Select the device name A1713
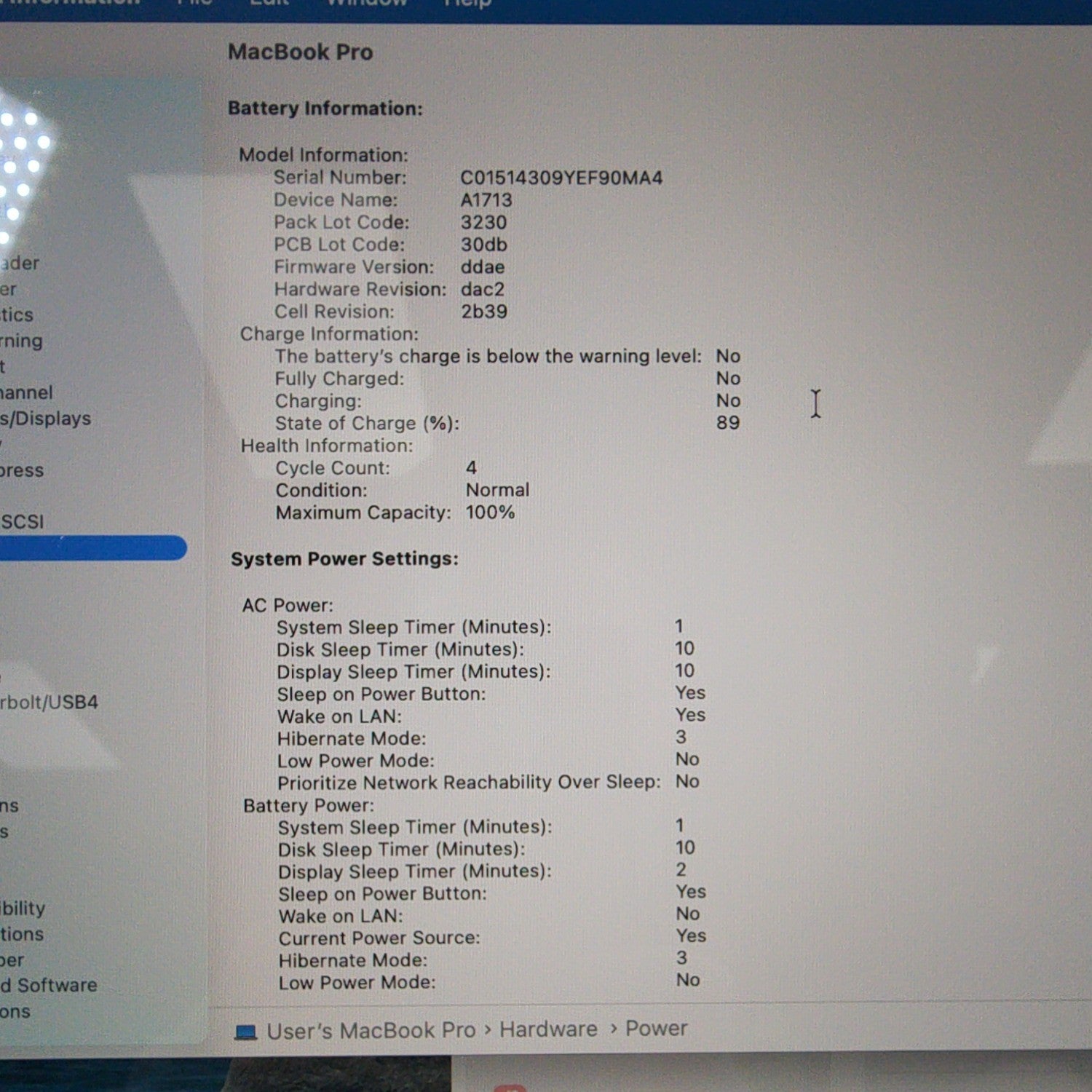The image size is (1092, 1092). pyautogui.click(x=486, y=200)
